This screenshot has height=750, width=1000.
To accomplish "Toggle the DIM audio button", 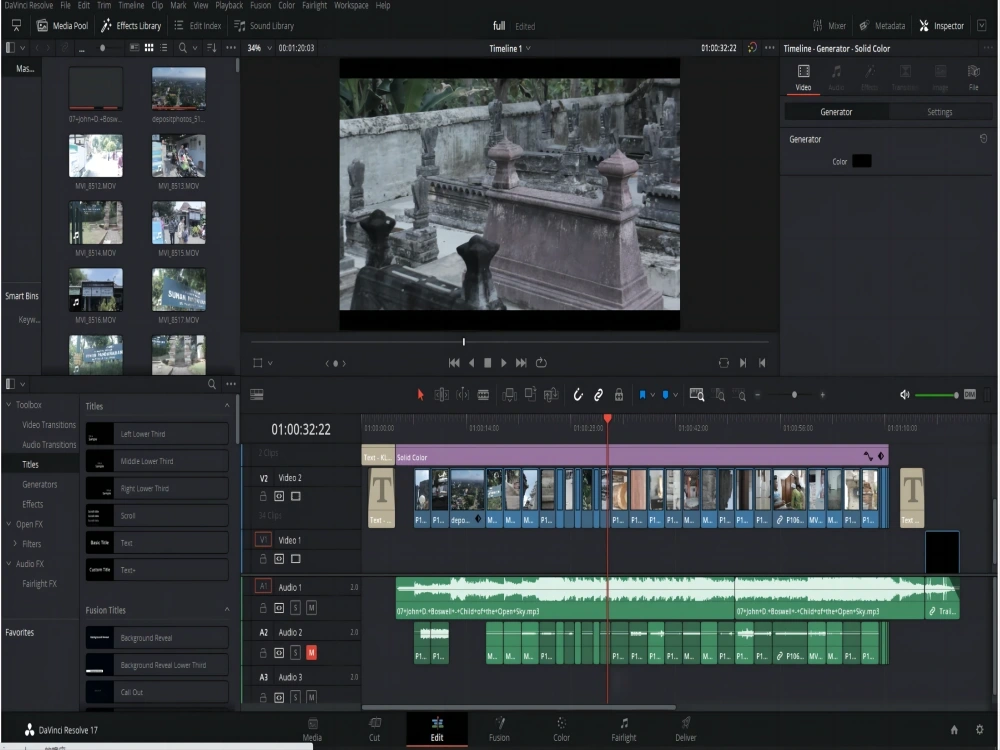I will [x=970, y=394].
